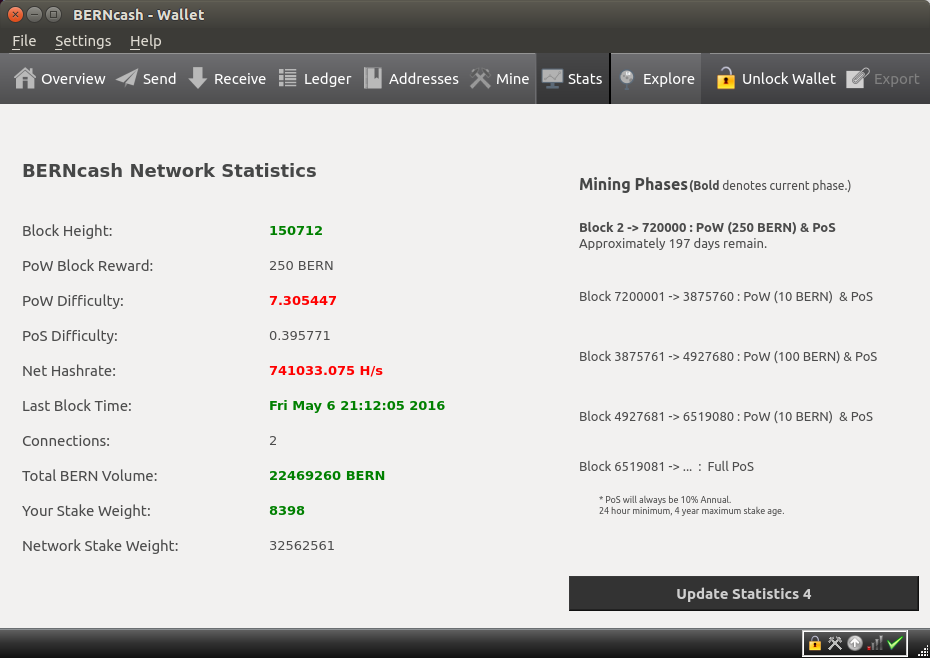The image size is (930, 658).
Task: Open the Addresses book icon
Action: point(372,78)
